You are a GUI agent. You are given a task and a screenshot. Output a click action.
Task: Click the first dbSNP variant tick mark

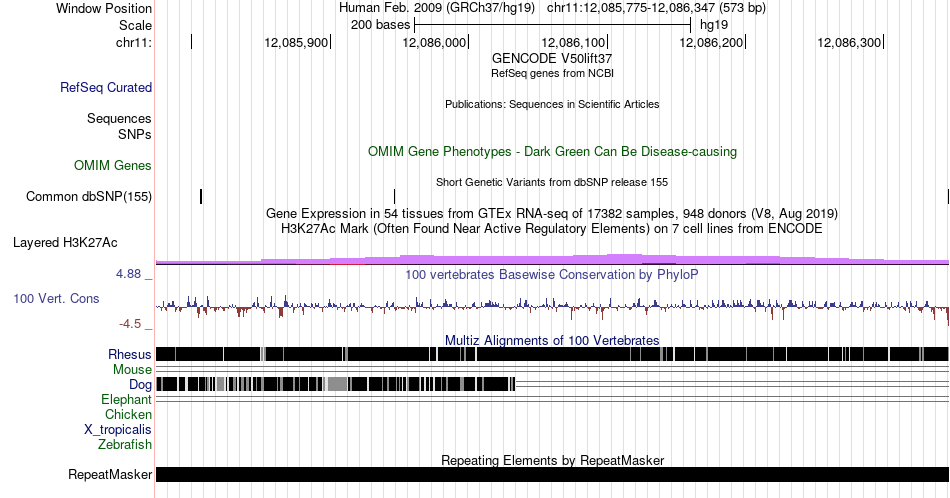201,196
